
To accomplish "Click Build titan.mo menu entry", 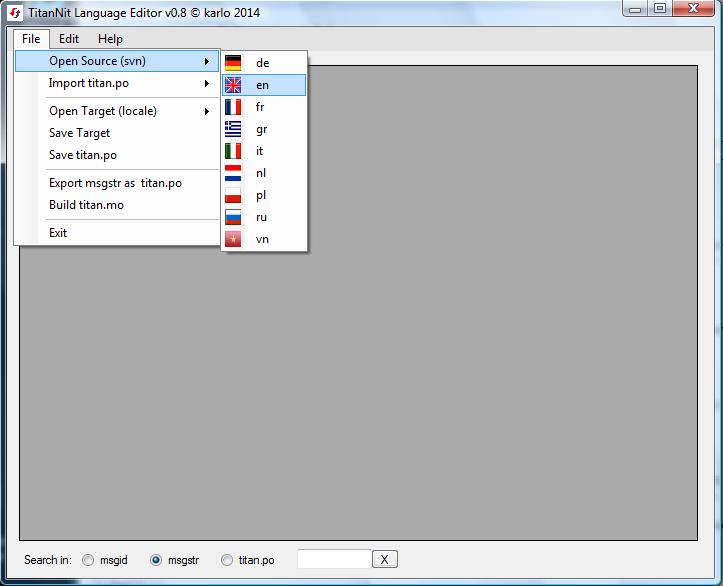I will tap(86, 205).
